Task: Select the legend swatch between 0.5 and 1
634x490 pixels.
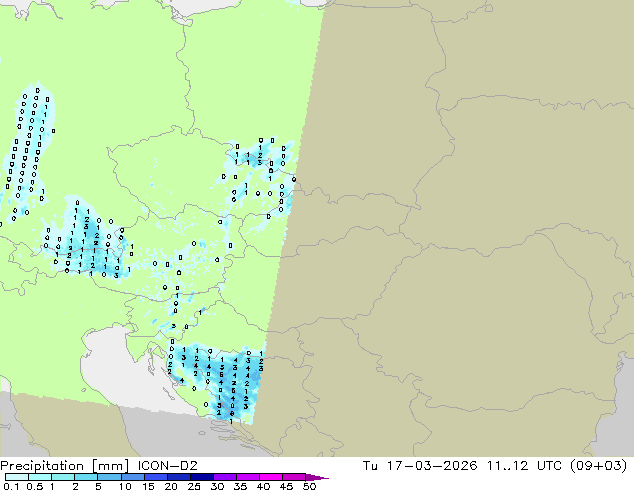Action: click(x=40, y=477)
